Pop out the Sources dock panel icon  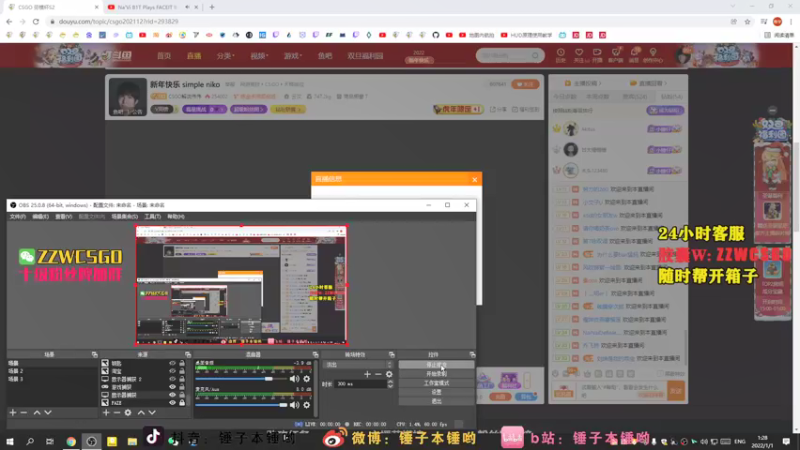pos(188,355)
